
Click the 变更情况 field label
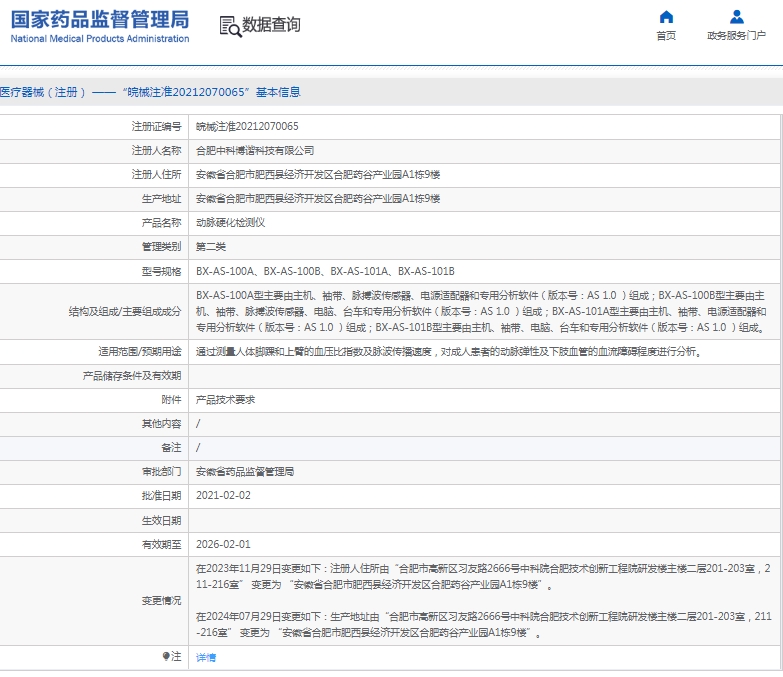pos(161,600)
